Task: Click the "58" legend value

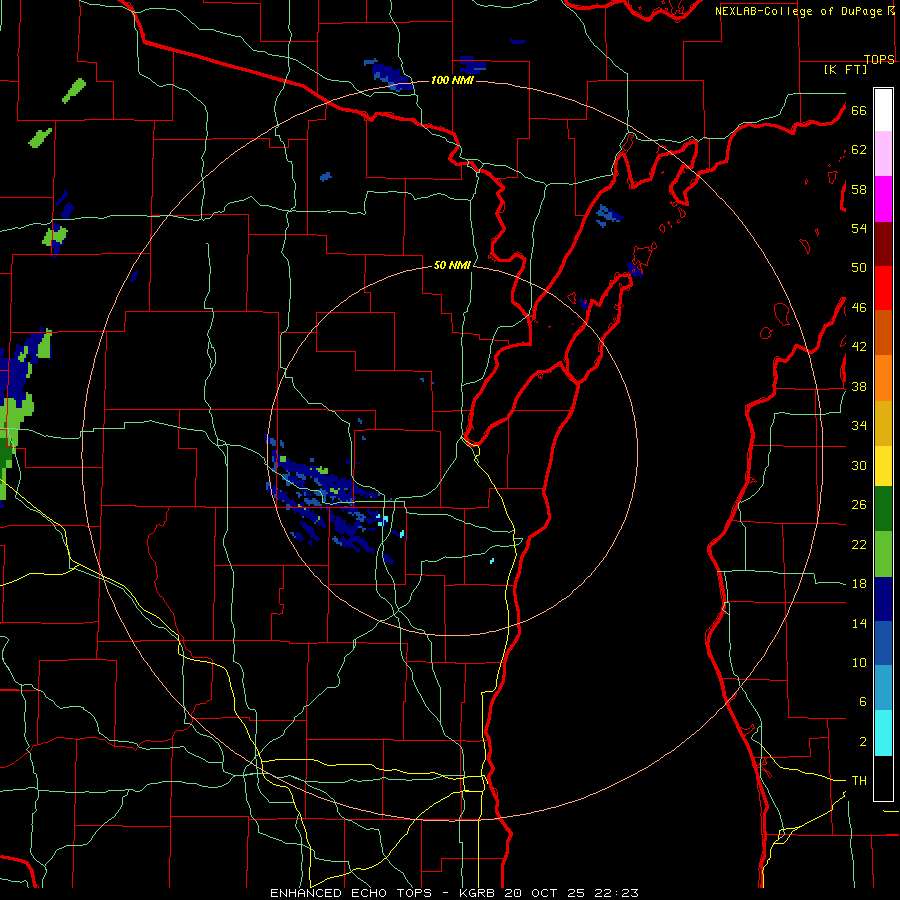Action: (x=859, y=189)
